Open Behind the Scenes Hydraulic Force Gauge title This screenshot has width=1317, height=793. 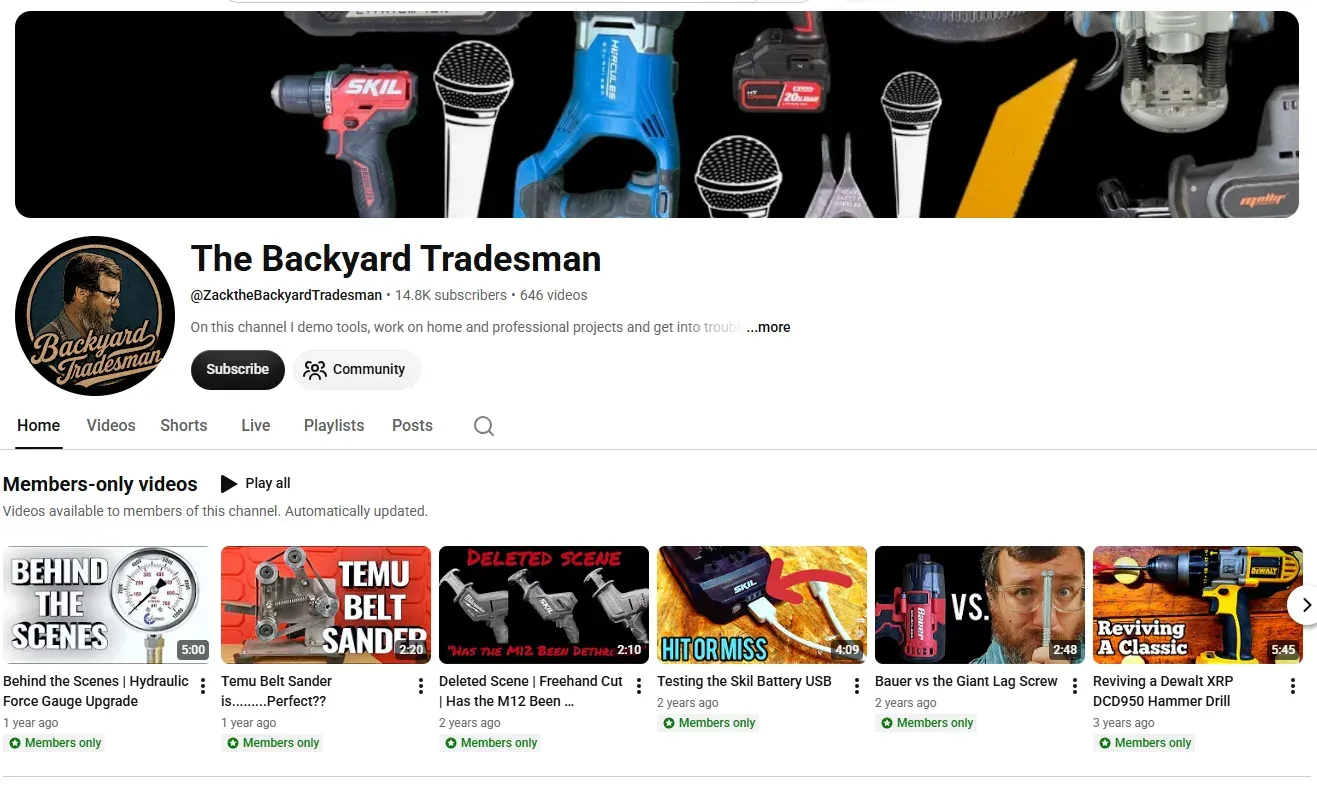coord(96,691)
